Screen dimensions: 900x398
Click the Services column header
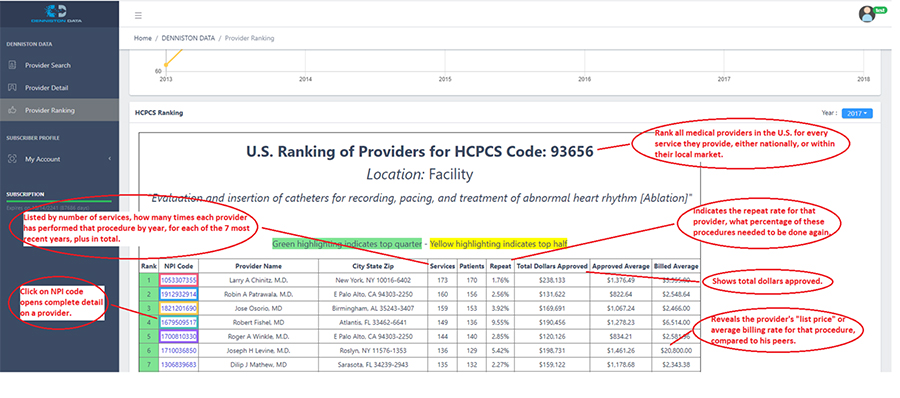[x=443, y=266]
